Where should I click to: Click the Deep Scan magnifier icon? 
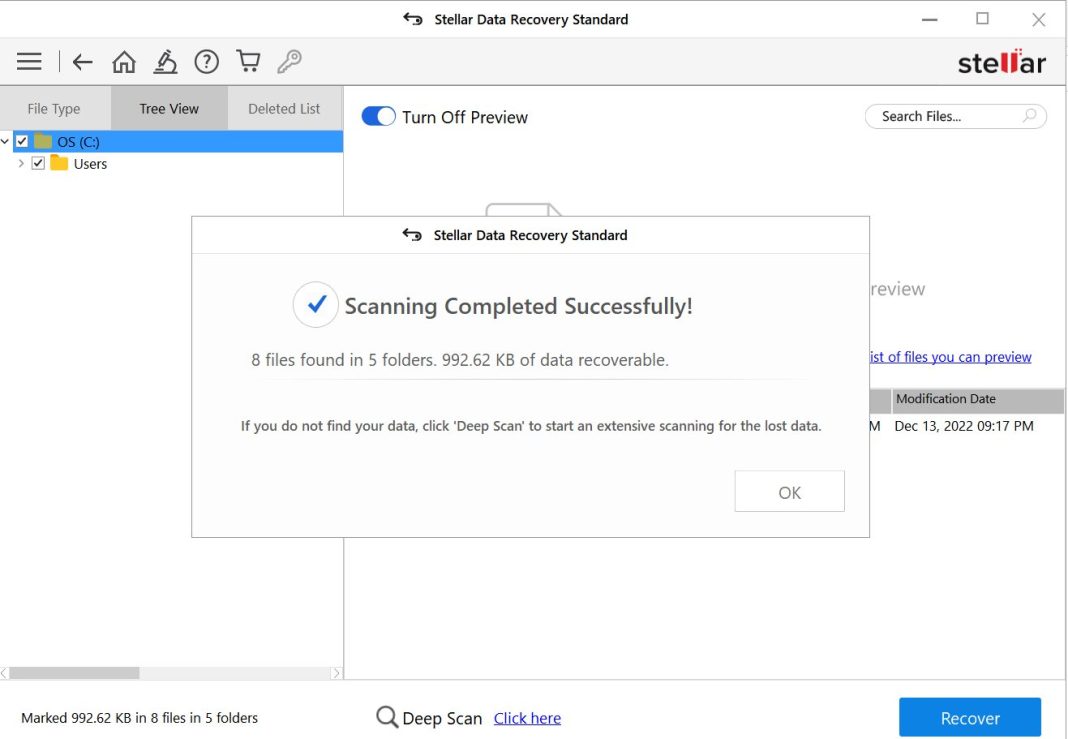[386, 717]
